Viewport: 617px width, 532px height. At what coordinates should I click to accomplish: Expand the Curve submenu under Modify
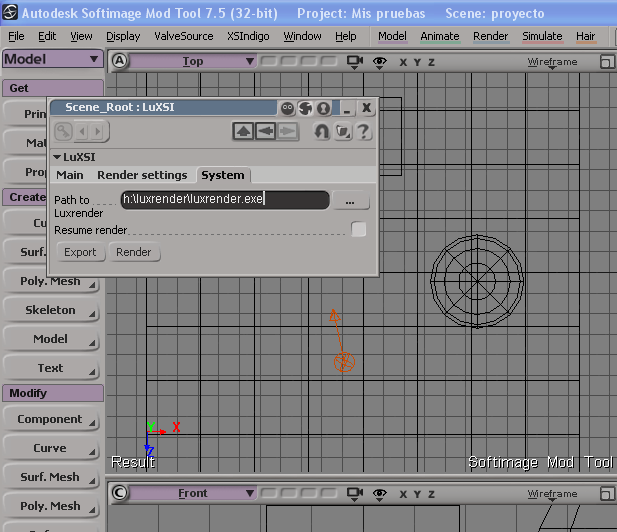pyautogui.click(x=51, y=448)
